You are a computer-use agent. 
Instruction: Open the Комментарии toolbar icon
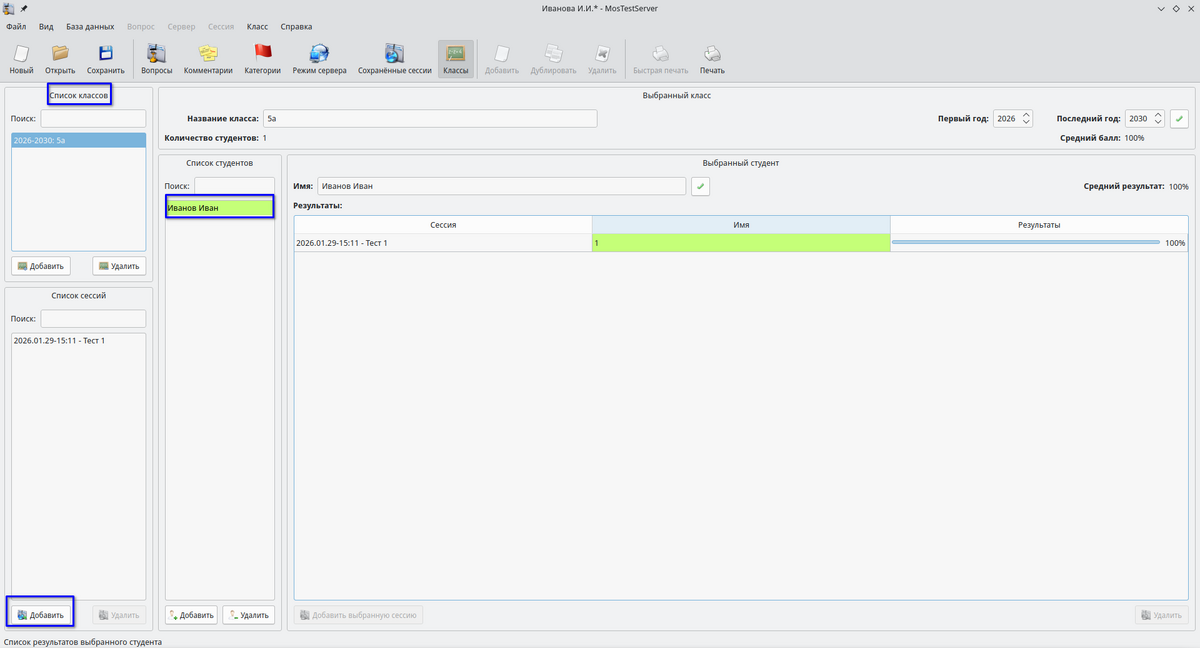pyautogui.click(x=208, y=59)
